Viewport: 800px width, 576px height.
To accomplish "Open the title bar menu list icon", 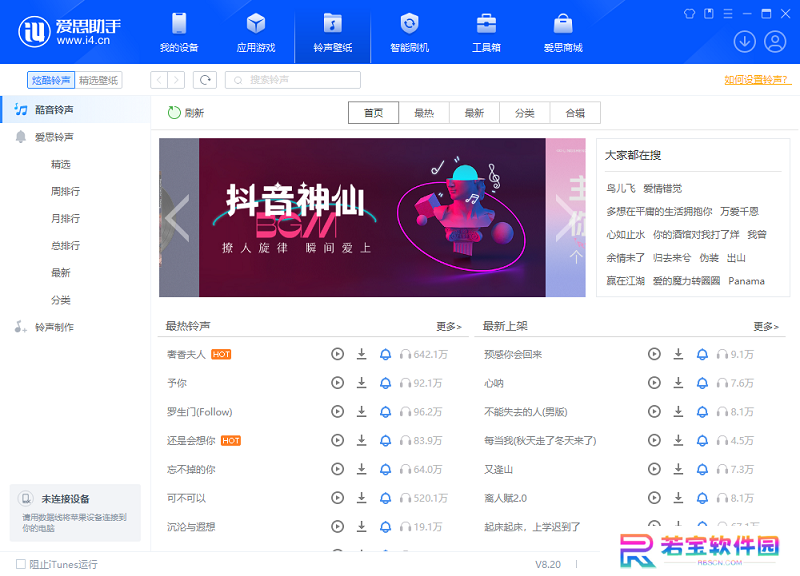I will (728, 14).
